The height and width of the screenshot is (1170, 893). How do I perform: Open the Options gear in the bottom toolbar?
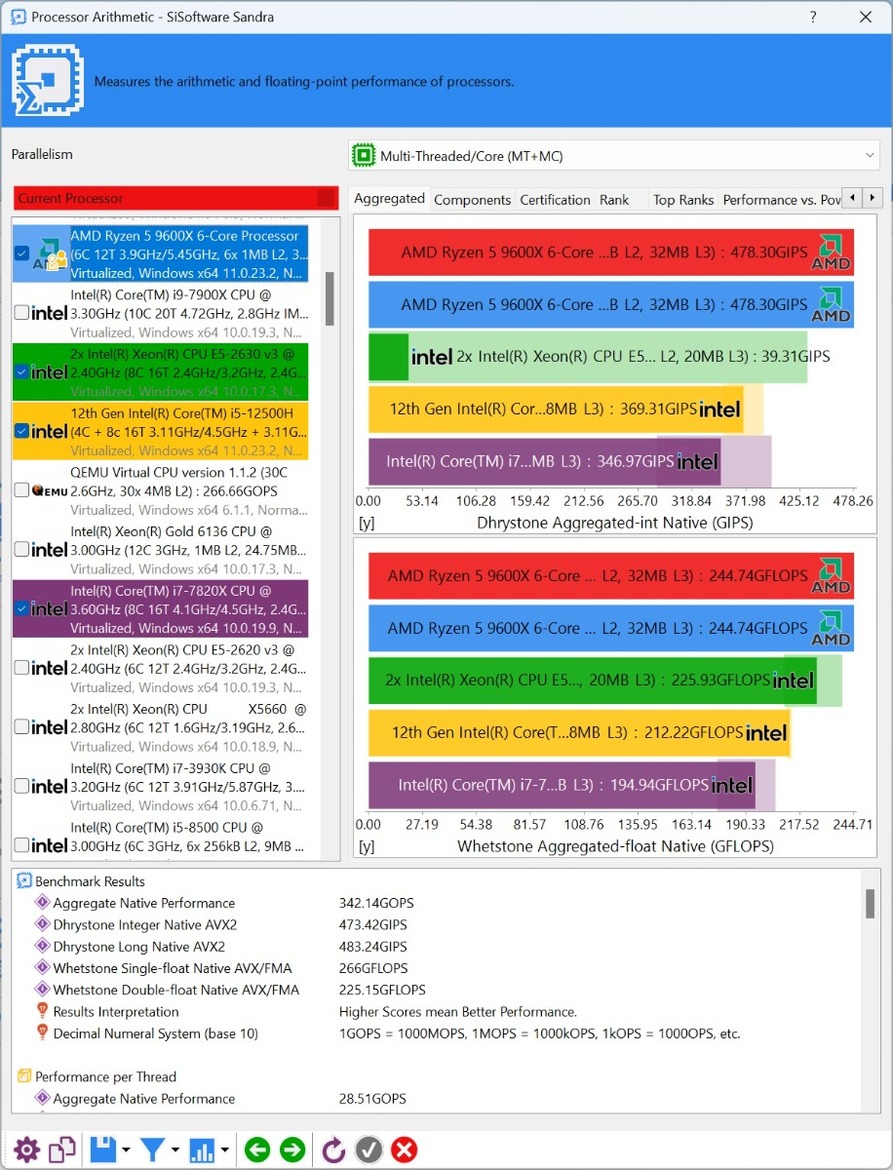pyautogui.click(x=26, y=1149)
